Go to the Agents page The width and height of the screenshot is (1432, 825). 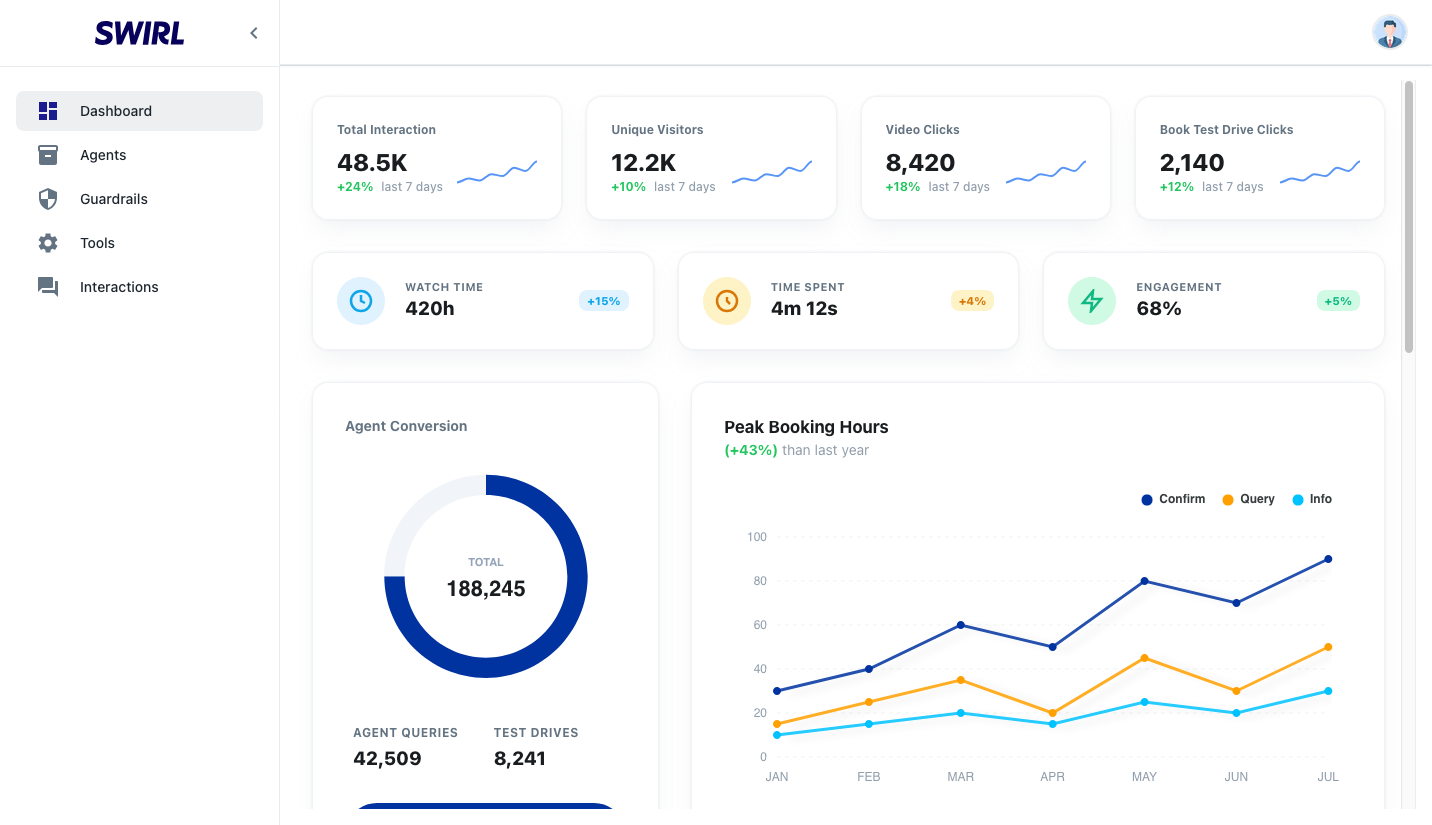[x=139, y=155]
